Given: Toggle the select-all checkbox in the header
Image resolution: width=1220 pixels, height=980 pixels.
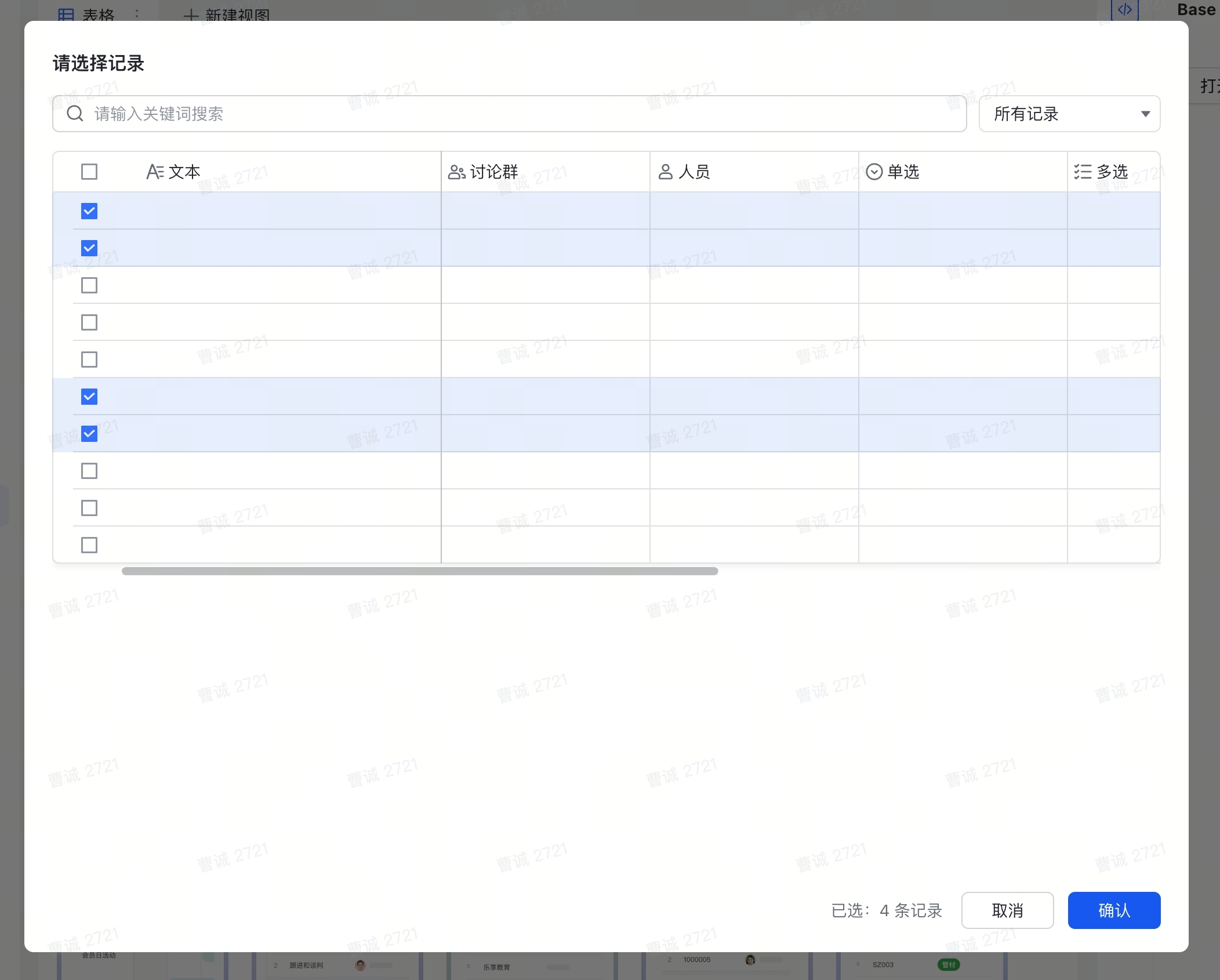Looking at the screenshot, I should click(x=89, y=172).
